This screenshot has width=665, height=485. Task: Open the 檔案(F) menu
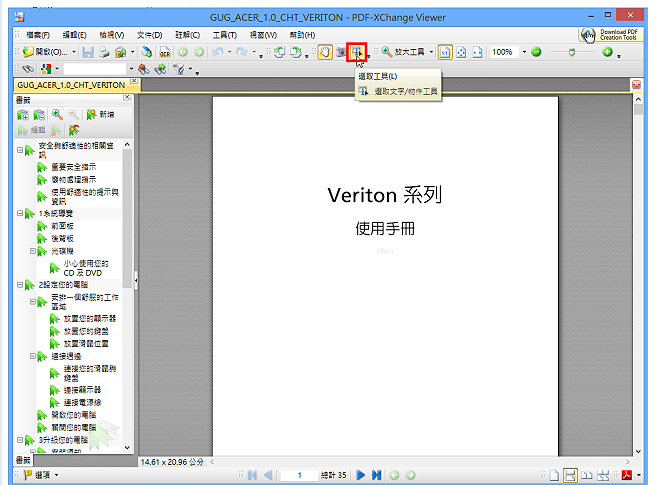(x=38, y=35)
